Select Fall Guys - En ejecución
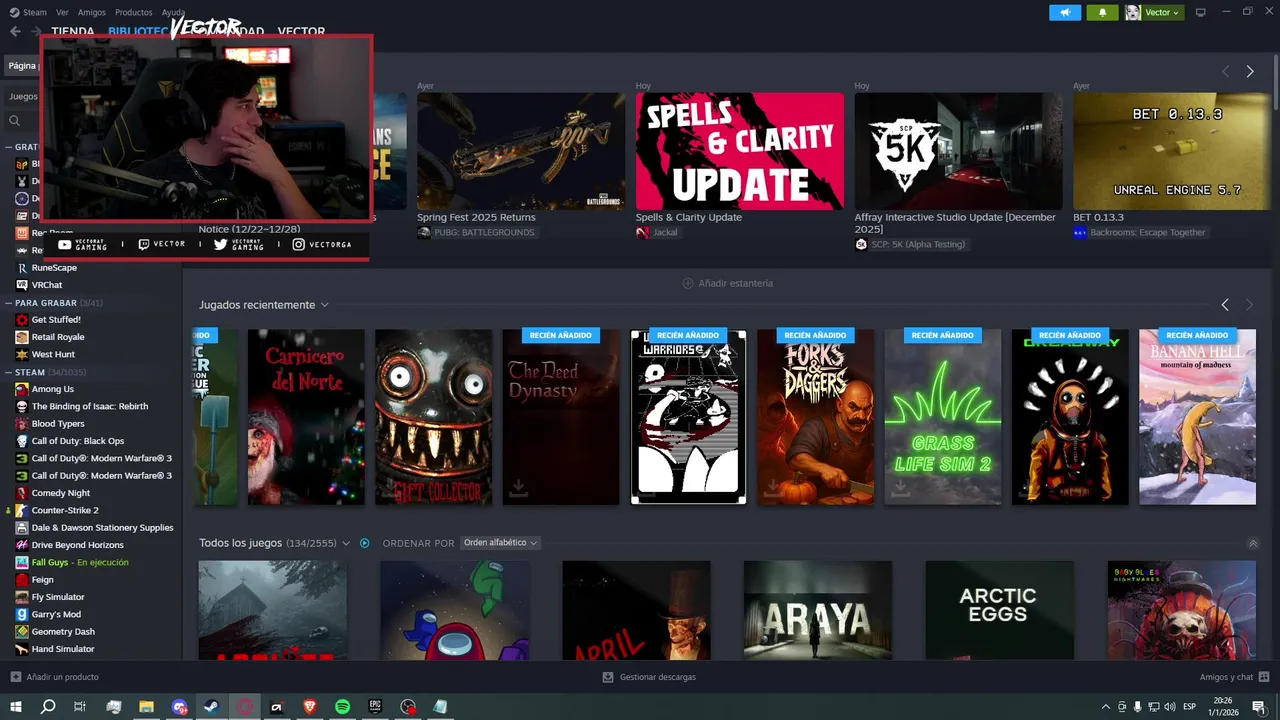The image size is (1280, 720). point(80,562)
